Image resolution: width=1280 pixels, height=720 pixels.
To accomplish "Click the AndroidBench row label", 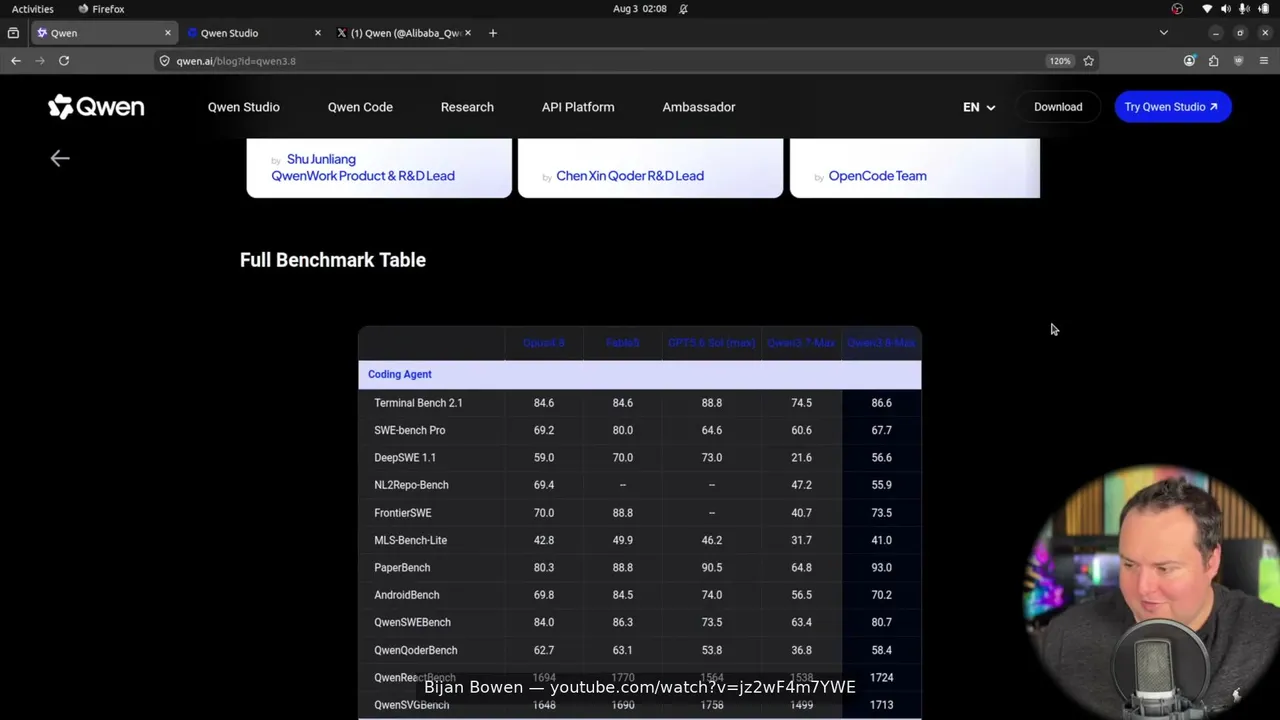I will pos(407,595).
